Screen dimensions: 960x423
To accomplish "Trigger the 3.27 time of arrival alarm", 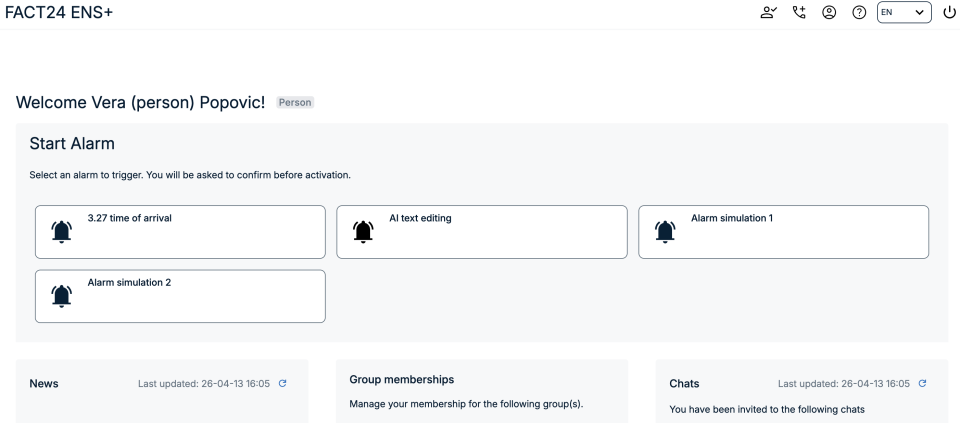I will (x=180, y=232).
